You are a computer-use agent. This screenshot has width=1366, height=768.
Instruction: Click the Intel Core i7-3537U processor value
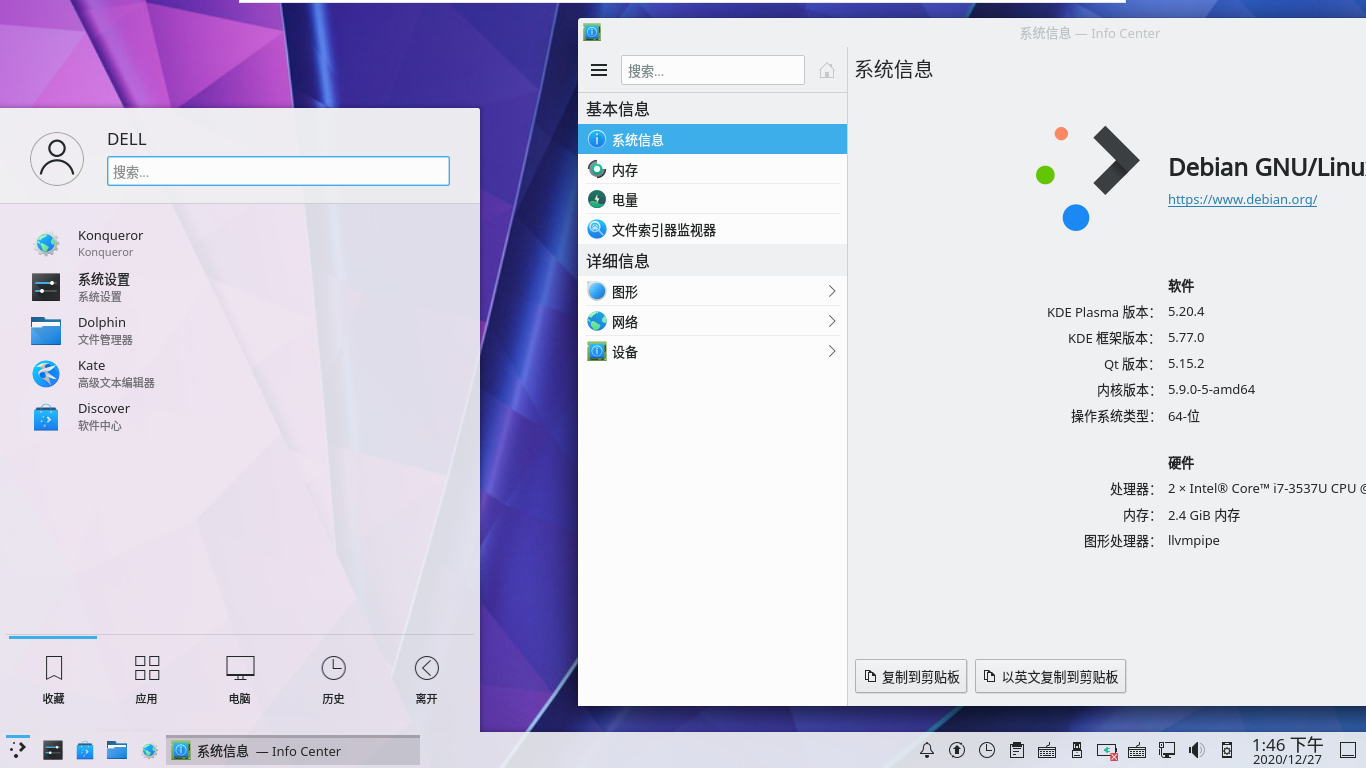tap(1267, 489)
